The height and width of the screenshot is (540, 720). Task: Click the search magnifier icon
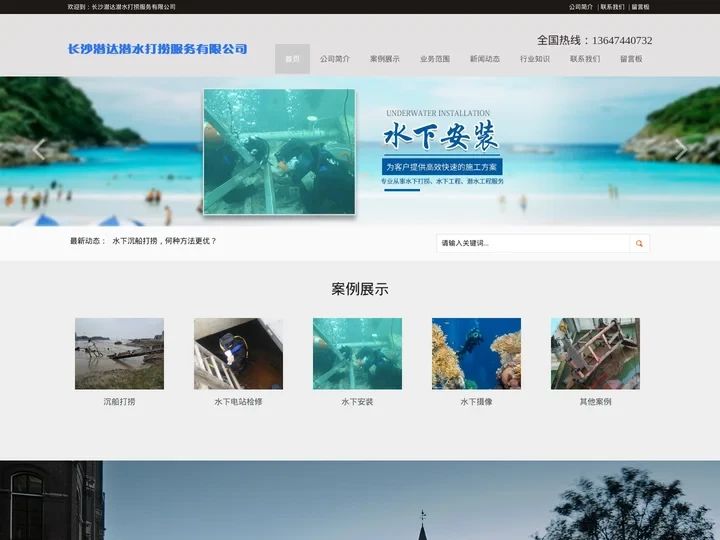[x=639, y=243]
